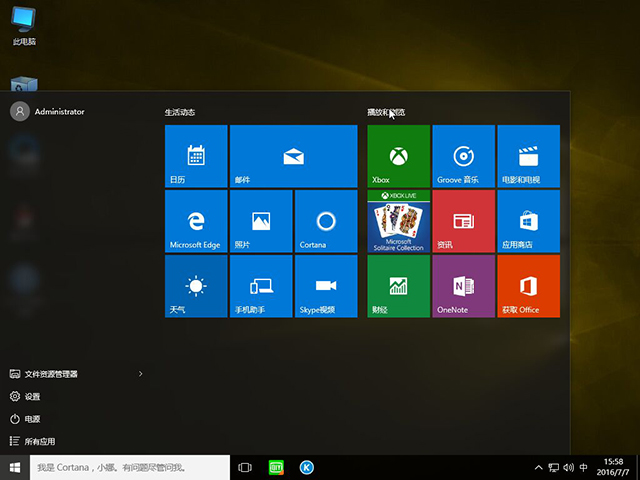Expand 文件资源管理器 jump list arrow

[x=140, y=374]
